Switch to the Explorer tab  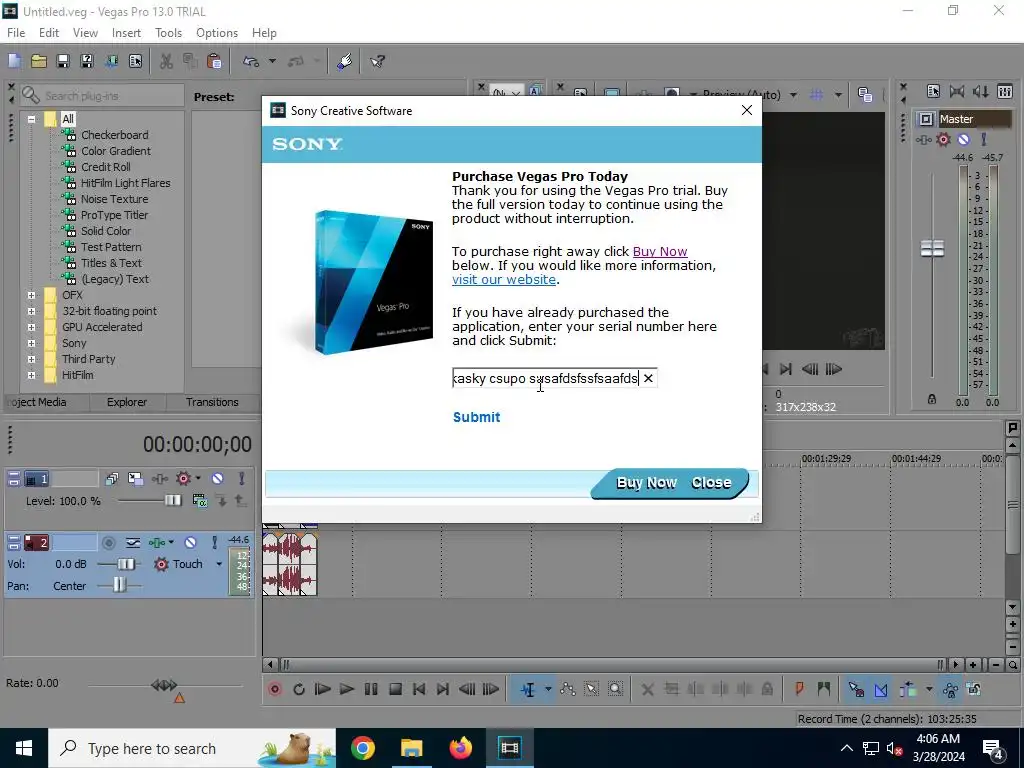(127, 402)
